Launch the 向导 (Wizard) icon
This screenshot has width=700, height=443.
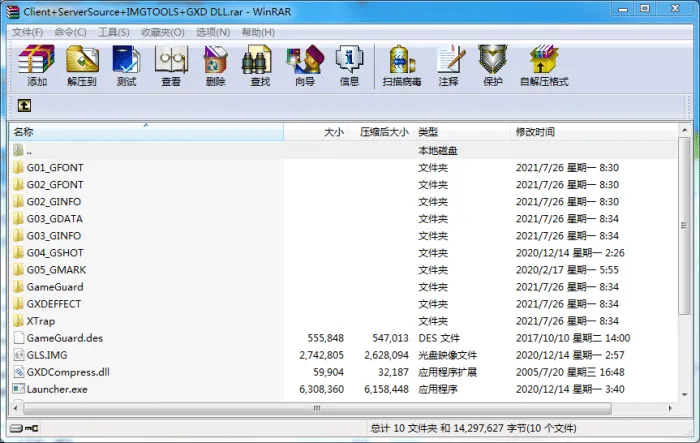coord(305,66)
